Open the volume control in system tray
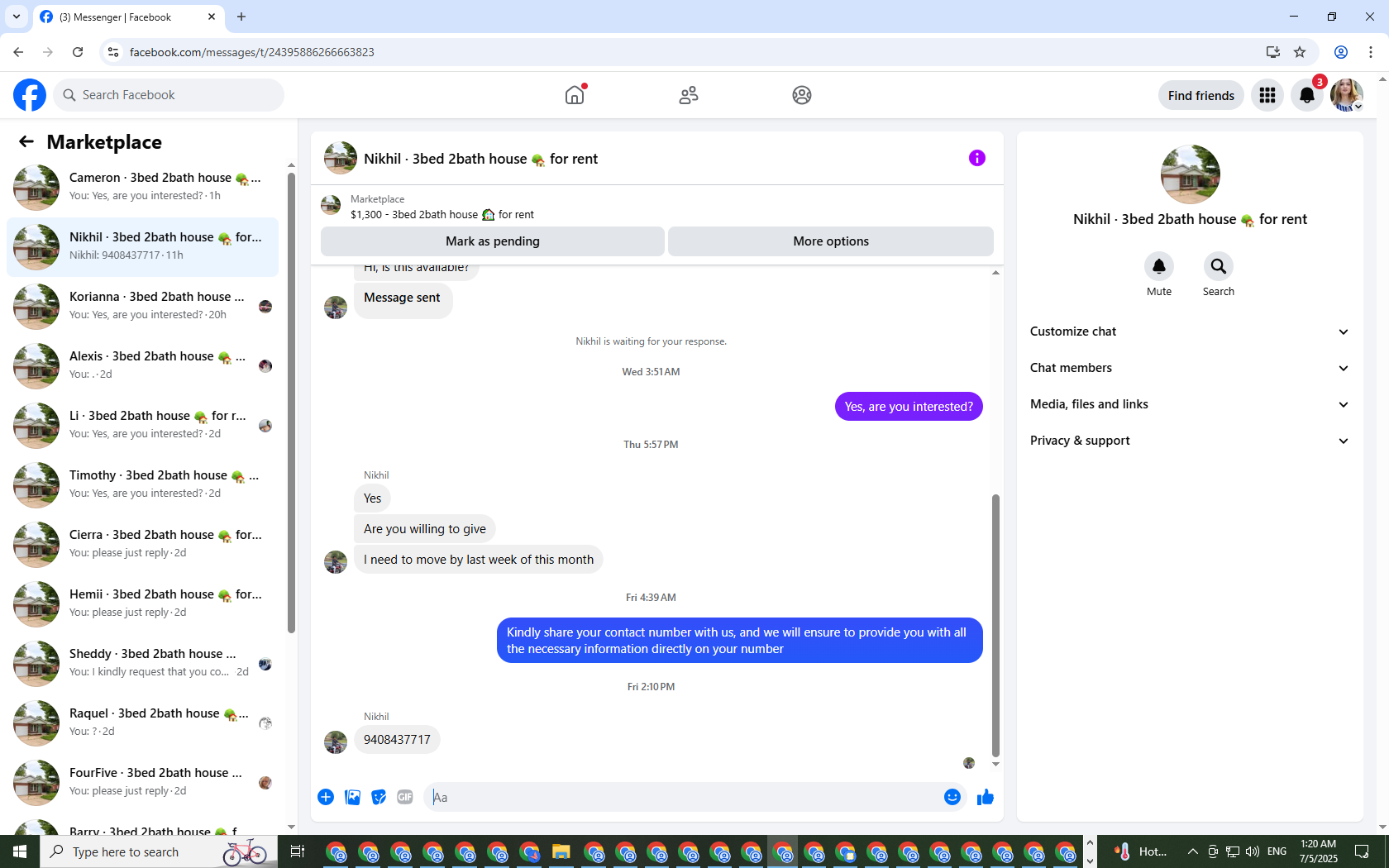Viewport: 1389px width, 868px height. click(1253, 851)
